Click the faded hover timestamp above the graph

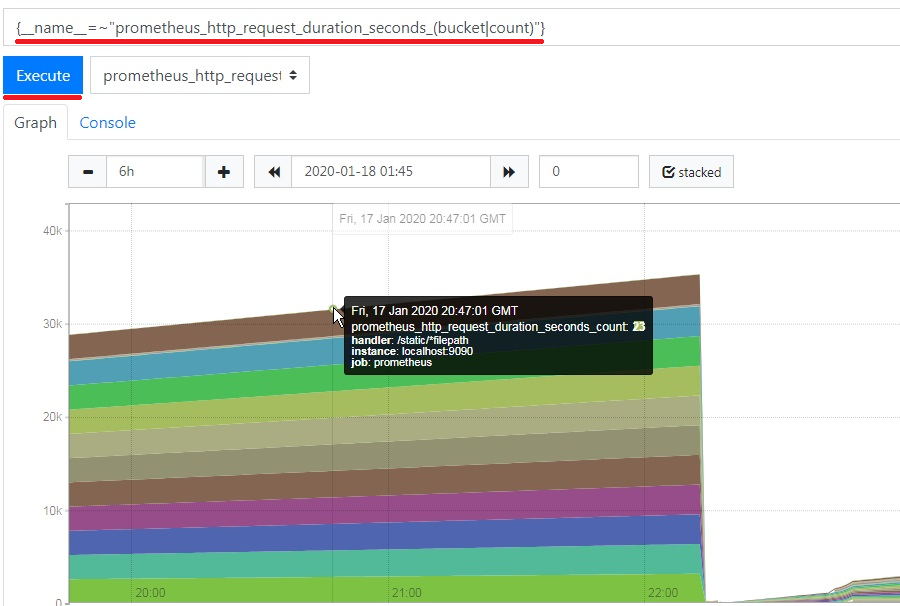422,219
